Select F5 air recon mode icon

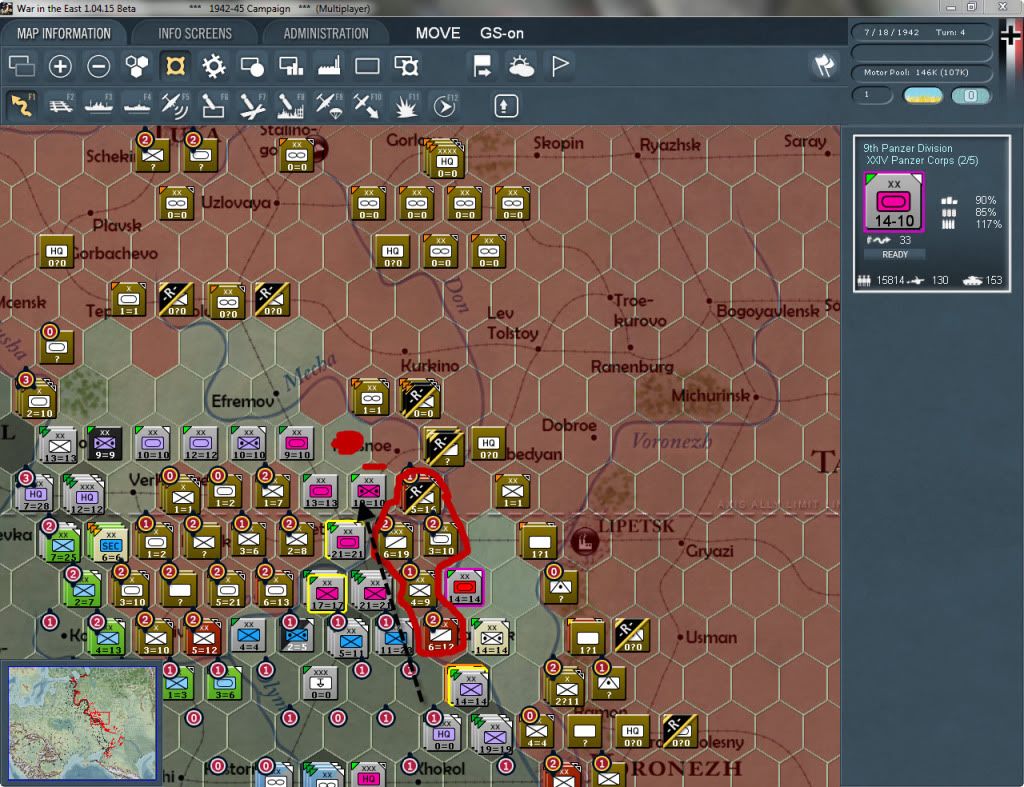175,106
